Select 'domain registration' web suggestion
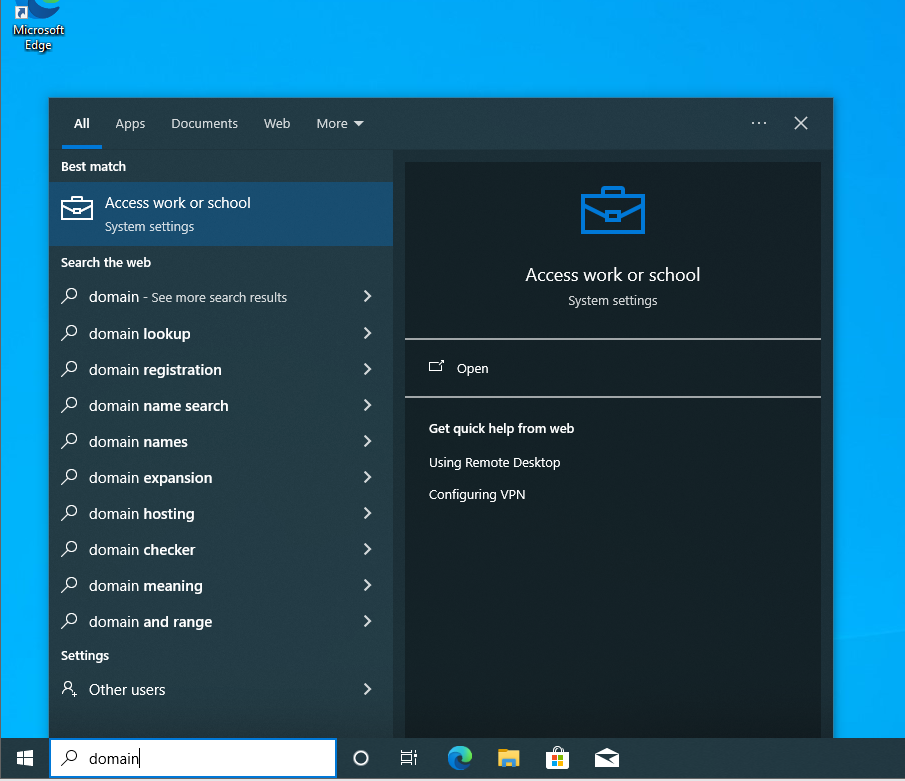 point(221,369)
